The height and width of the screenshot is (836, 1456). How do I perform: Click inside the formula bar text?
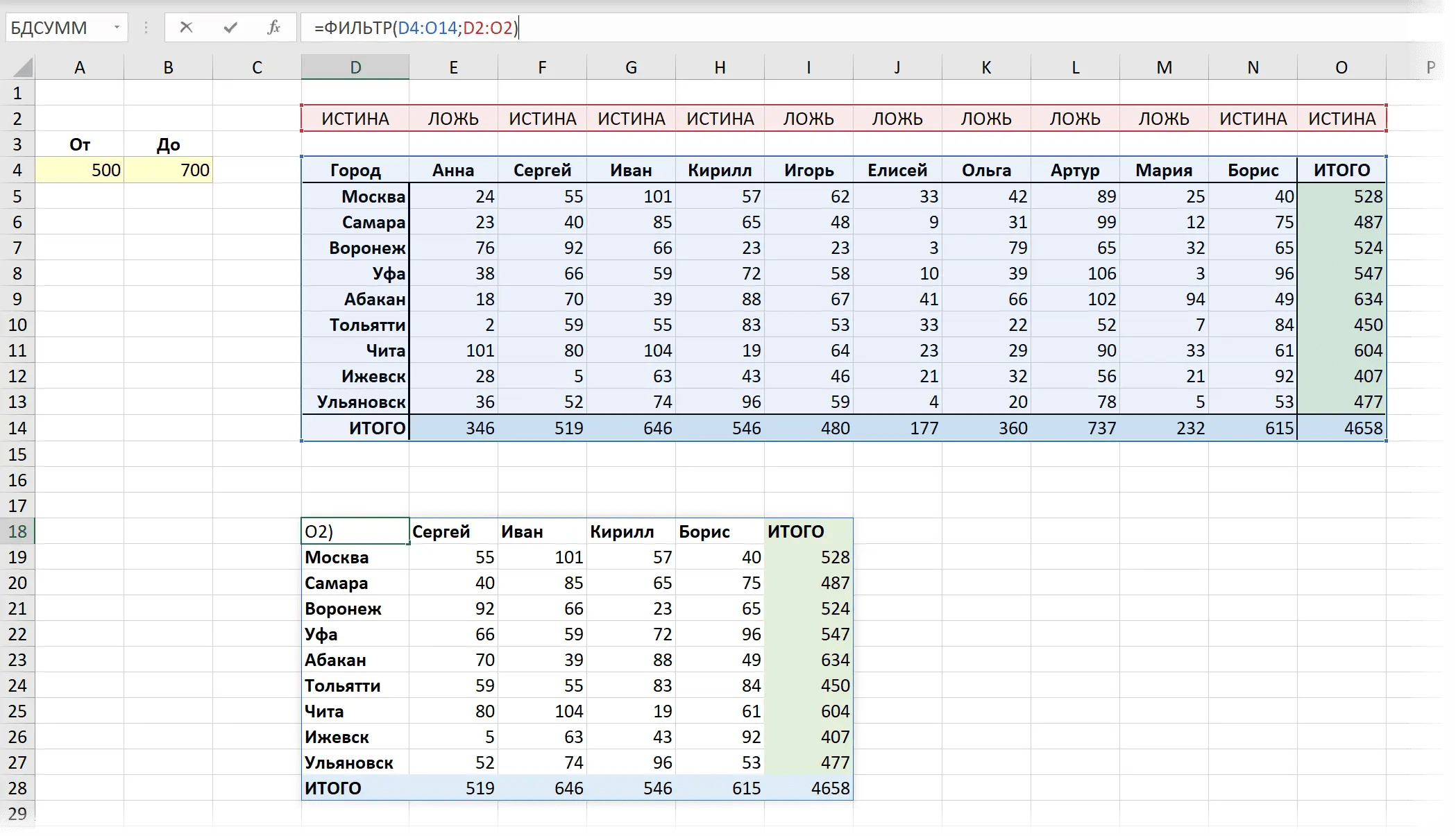(x=416, y=28)
